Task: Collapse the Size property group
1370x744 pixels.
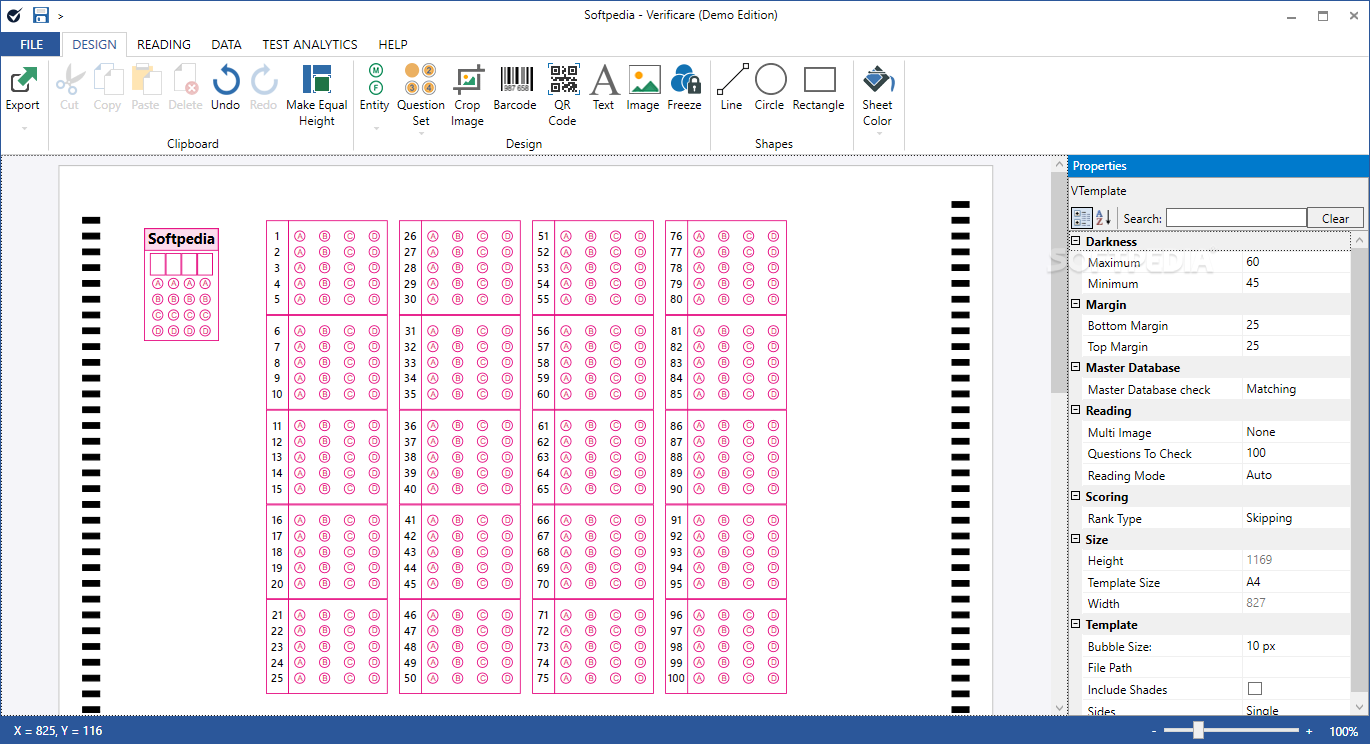Action: coord(1076,540)
